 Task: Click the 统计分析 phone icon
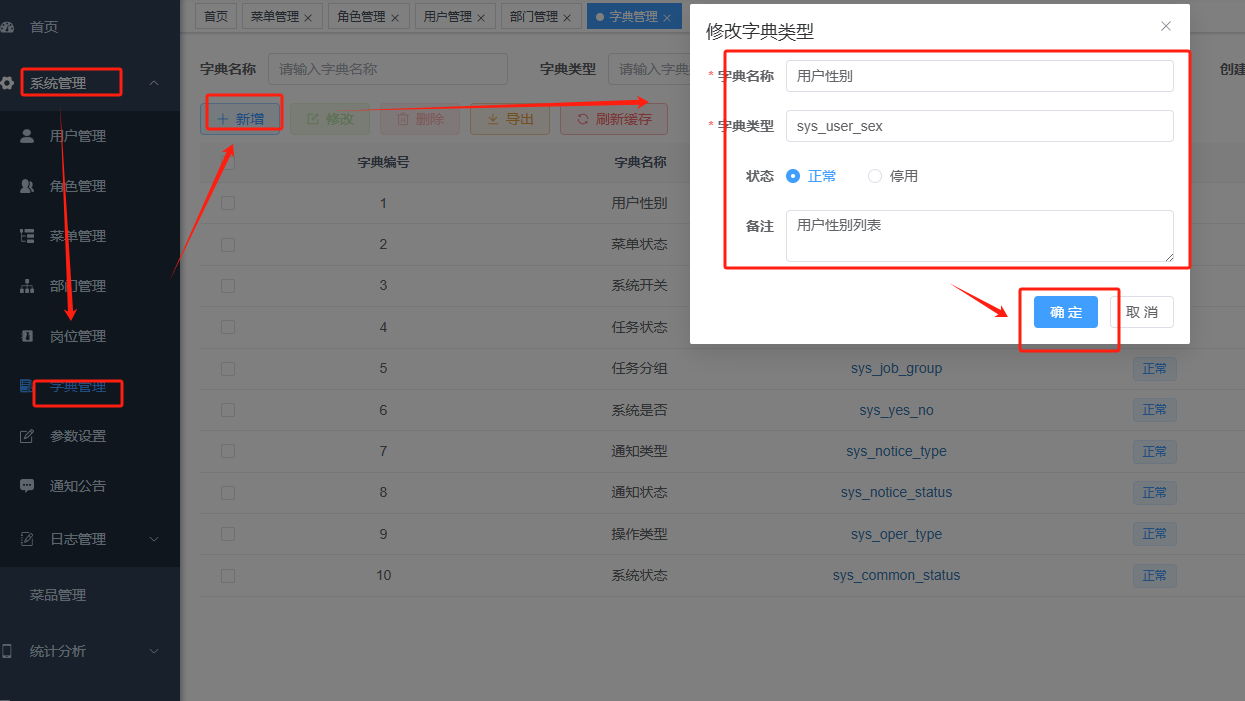(x=6, y=651)
